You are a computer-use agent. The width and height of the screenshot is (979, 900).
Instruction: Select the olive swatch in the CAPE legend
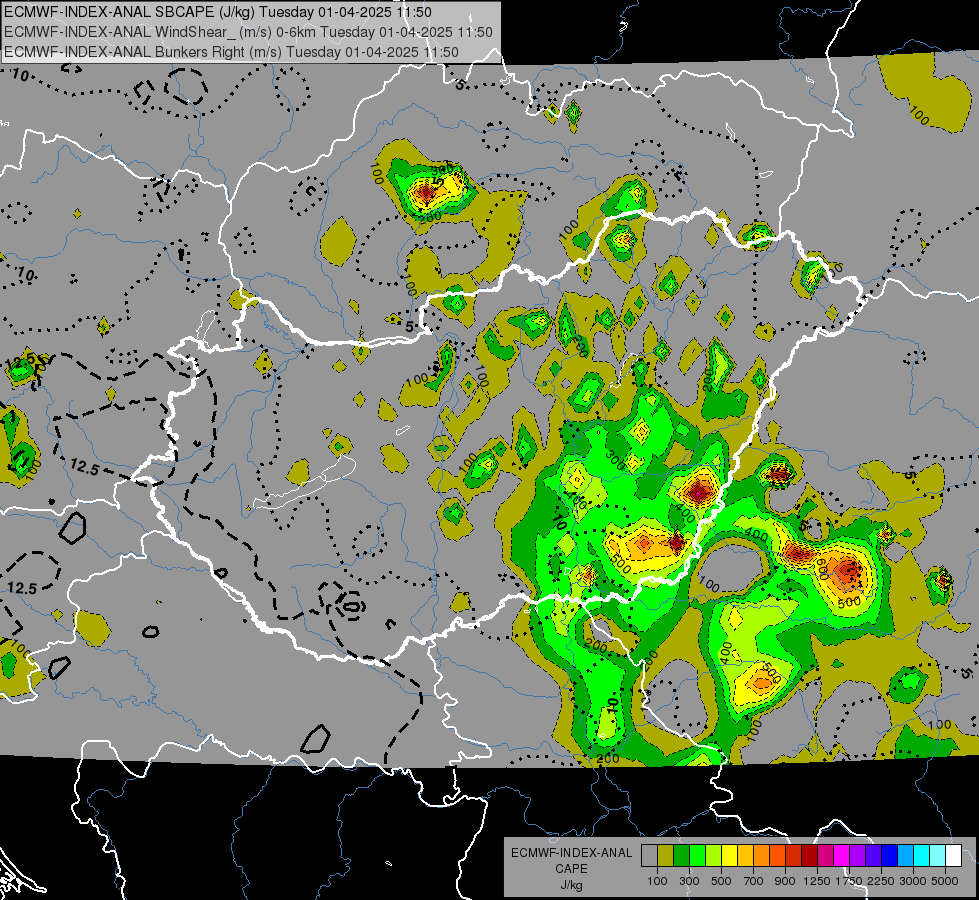(666, 856)
